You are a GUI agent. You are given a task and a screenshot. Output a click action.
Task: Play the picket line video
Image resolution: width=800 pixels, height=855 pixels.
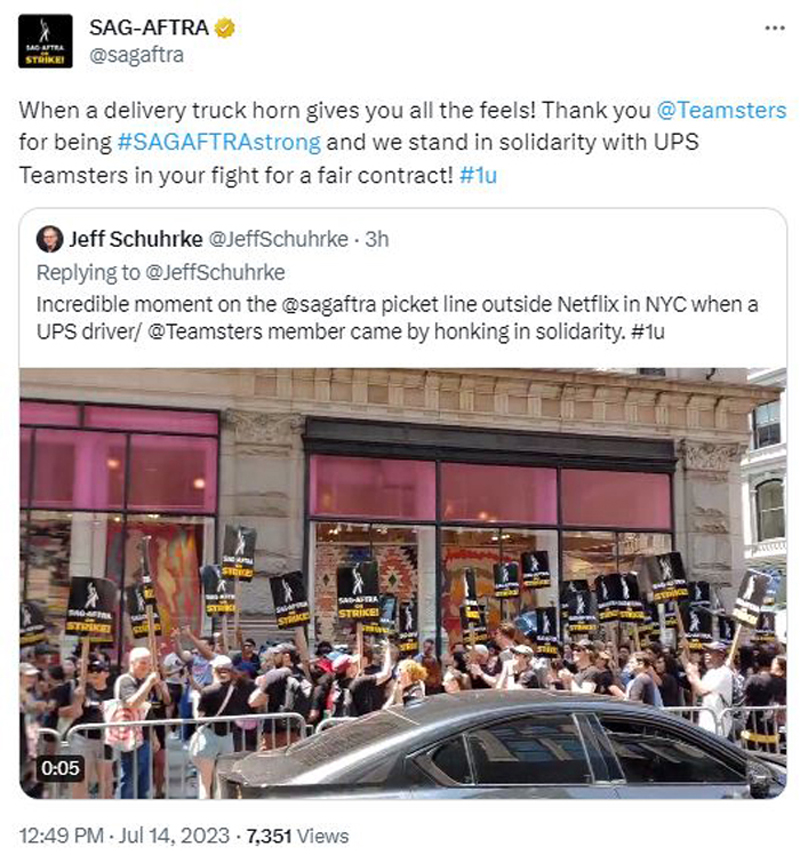click(x=403, y=583)
